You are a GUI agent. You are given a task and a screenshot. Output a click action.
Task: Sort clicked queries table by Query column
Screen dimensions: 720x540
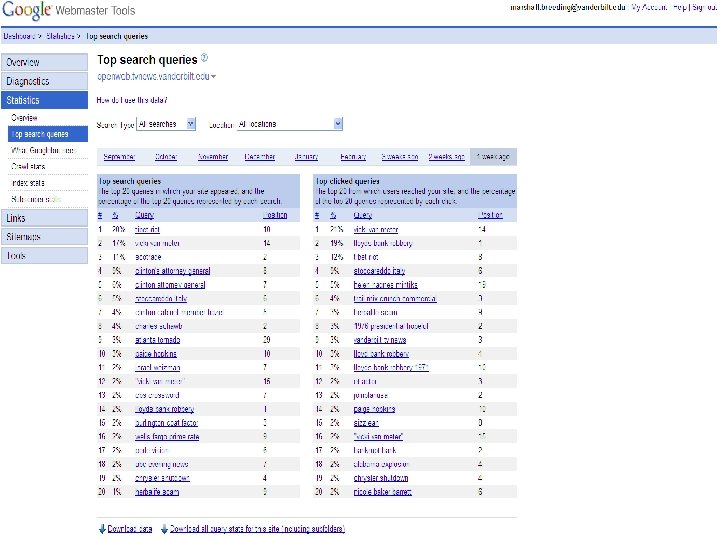[x=363, y=215]
